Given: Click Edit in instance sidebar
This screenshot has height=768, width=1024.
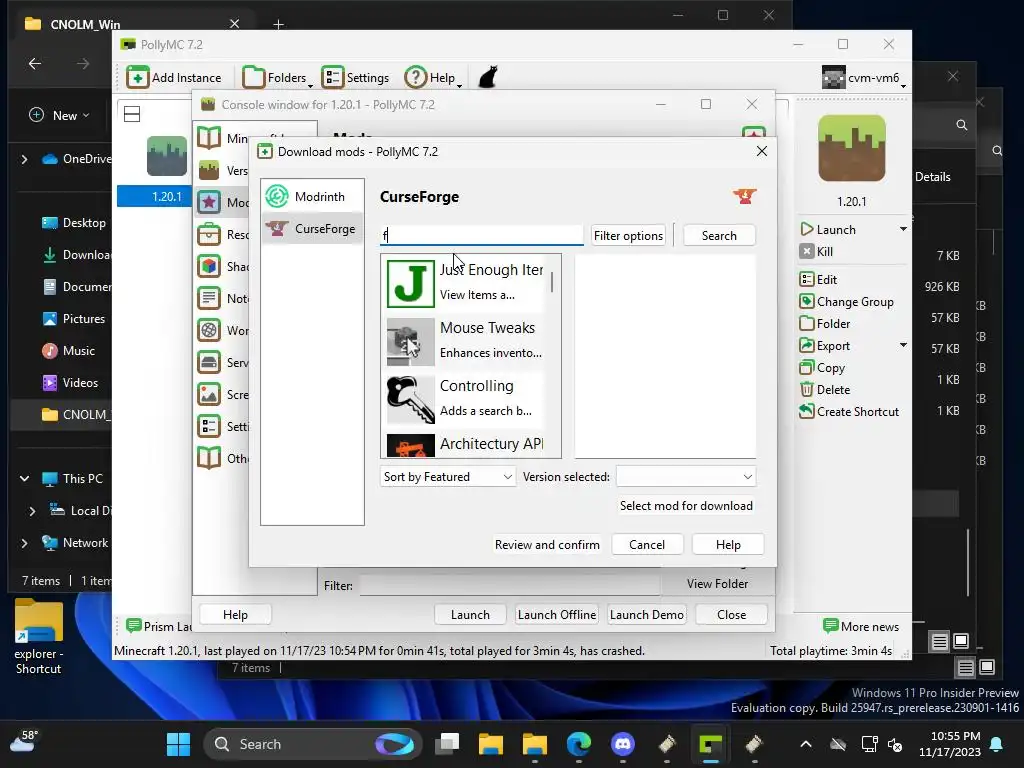Looking at the screenshot, I should pos(818,280).
